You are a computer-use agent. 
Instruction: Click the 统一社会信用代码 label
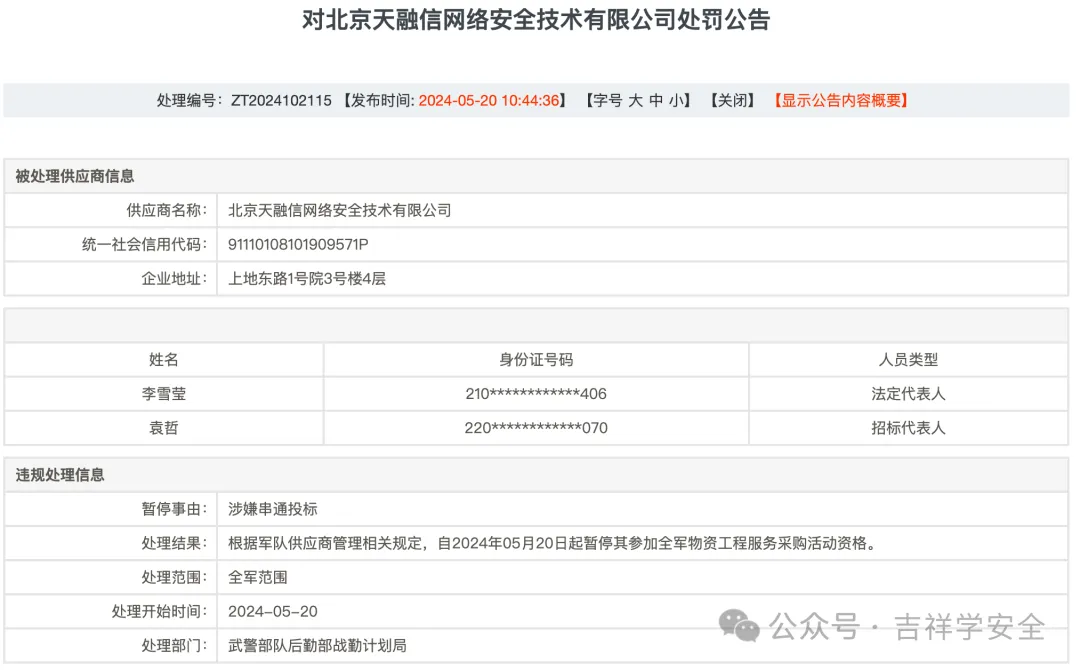coord(144,244)
